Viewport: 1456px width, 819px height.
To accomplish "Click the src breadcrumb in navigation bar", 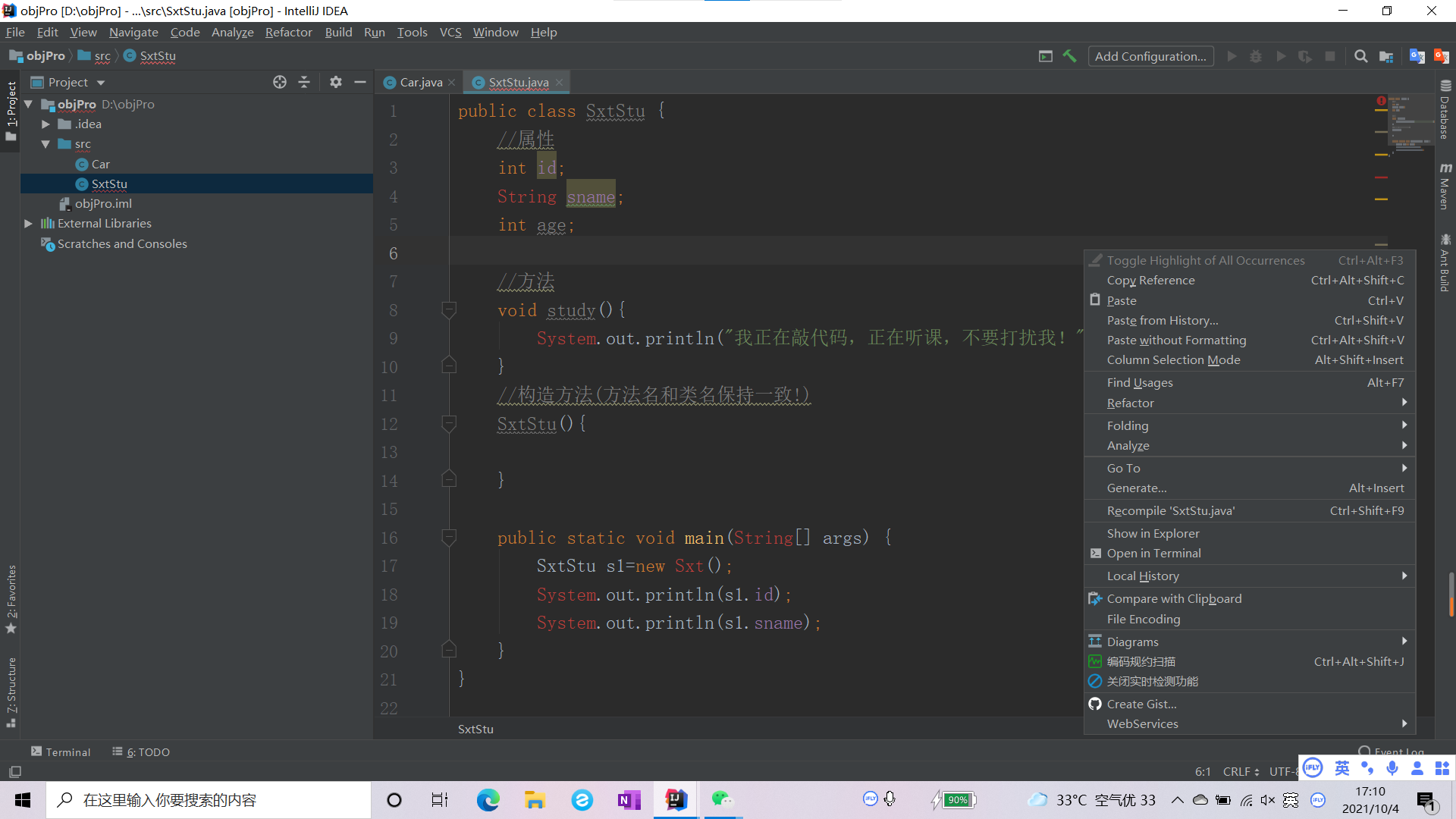I will click(x=95, y=56).
